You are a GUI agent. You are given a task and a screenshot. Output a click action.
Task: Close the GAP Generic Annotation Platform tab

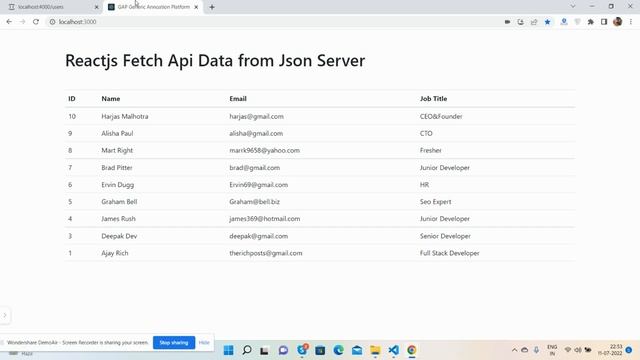click(x=196, y=7)
